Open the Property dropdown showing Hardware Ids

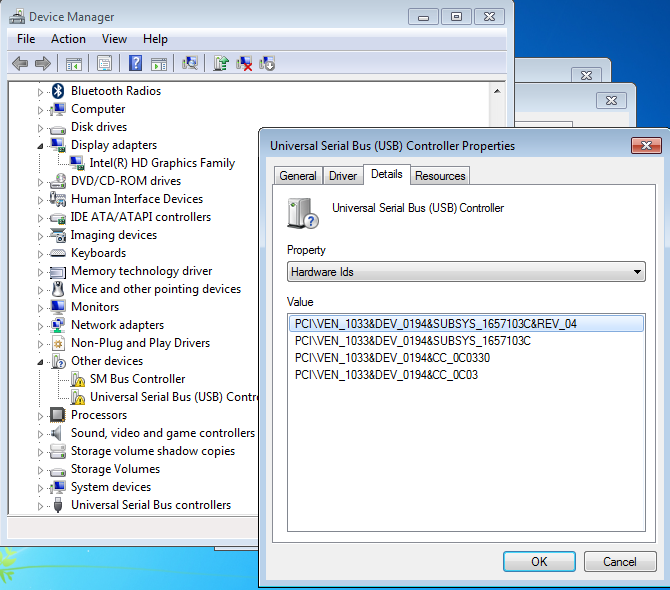point(465,271)
